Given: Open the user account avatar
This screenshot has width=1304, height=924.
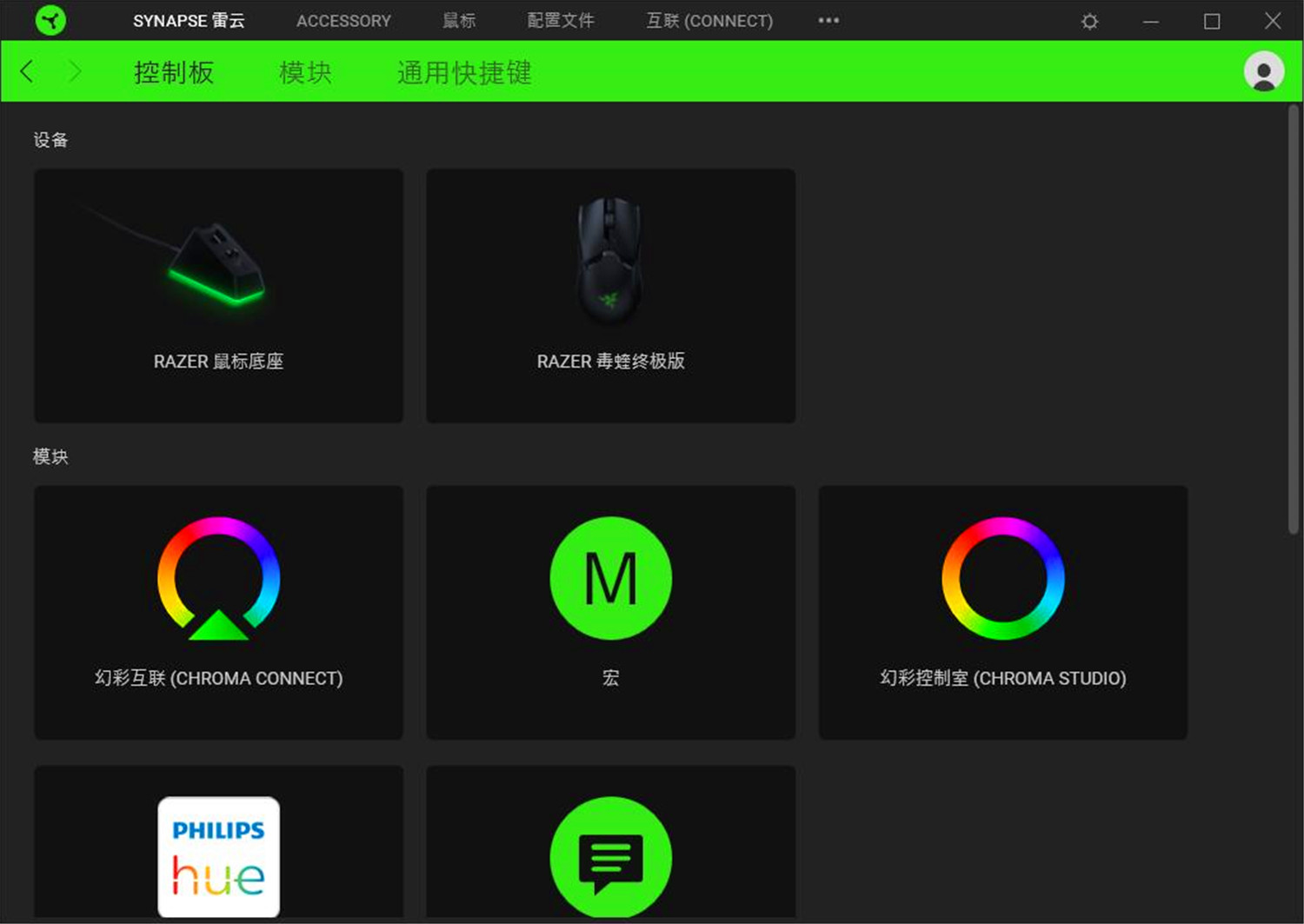Looking at the screenshot, I should 1264,71.
